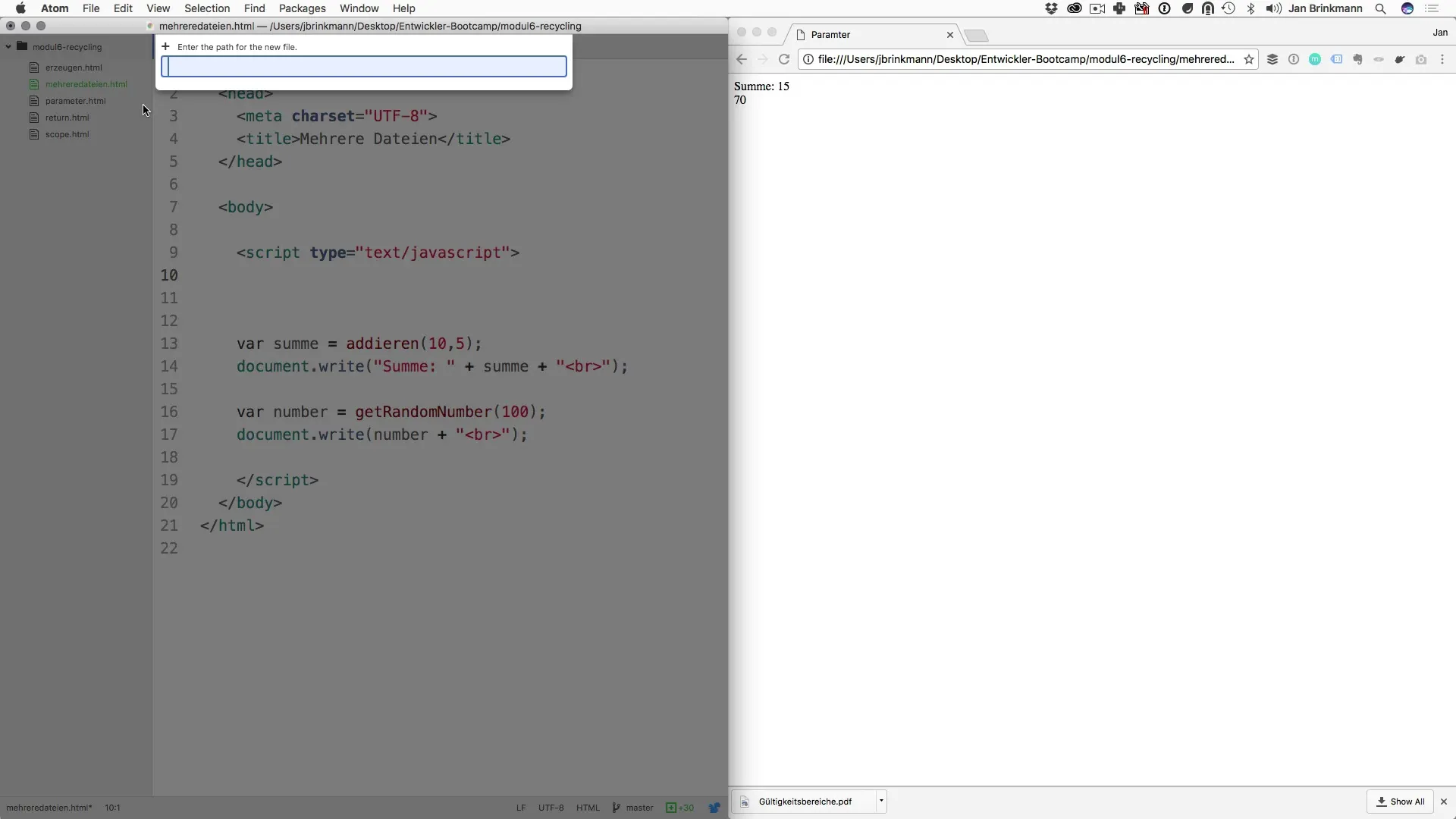This screenshot has width=1456, height=819.
Task: Open the Packages menu
Action: coord(302,8)
